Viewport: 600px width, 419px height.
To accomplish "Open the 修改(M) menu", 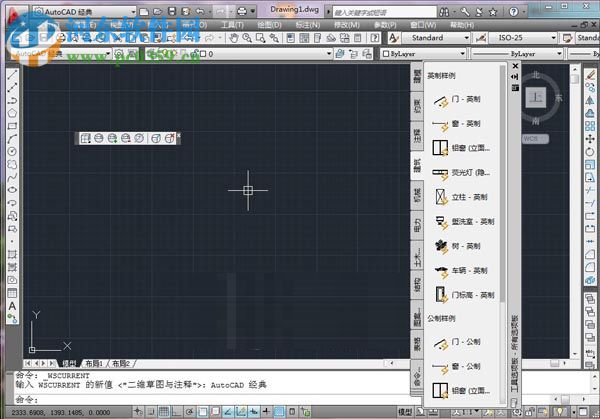I will pyautogui.click(x=347, y=25).
